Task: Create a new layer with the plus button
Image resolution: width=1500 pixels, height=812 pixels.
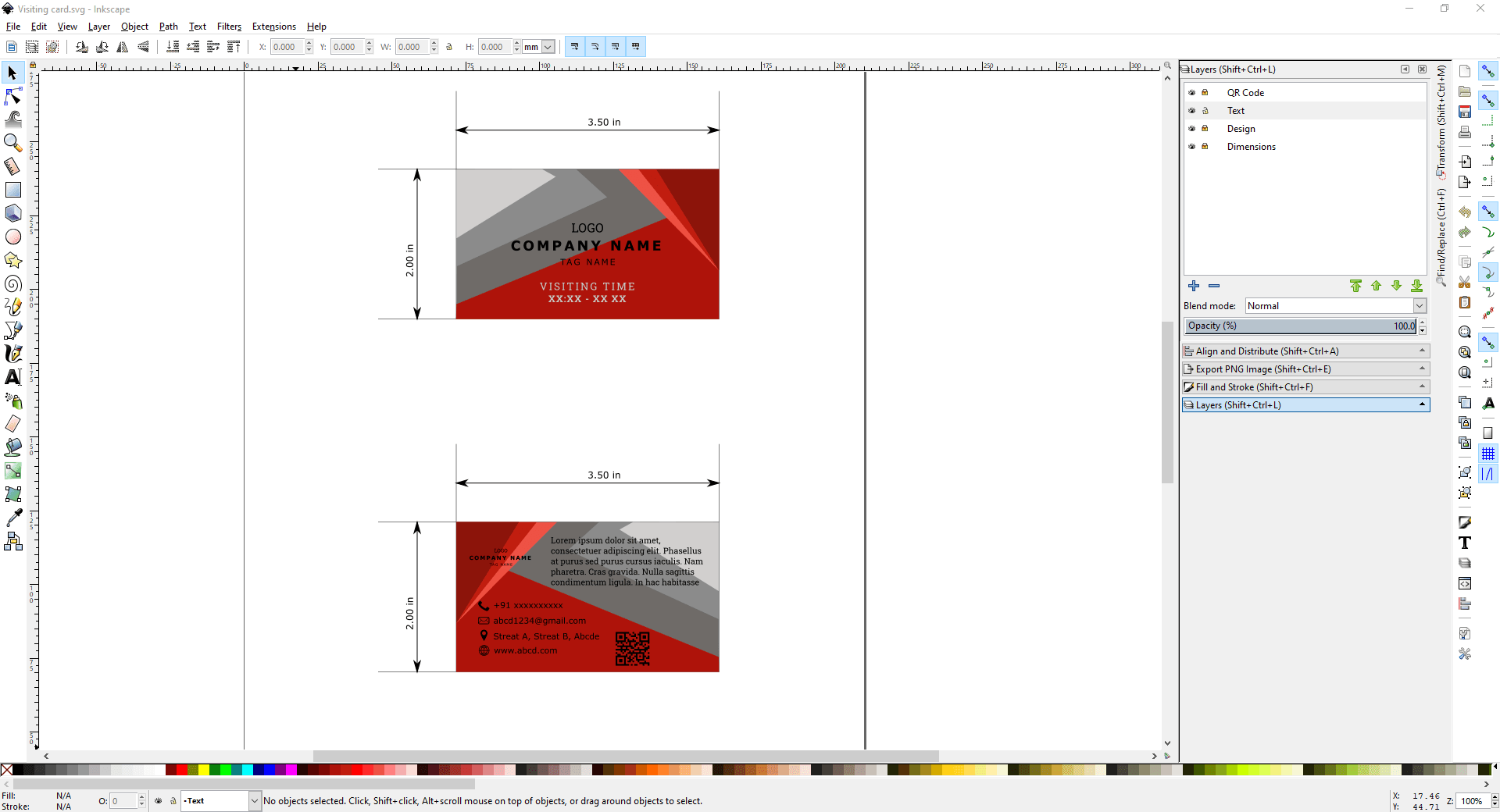Action: [x=1194, y=286]
